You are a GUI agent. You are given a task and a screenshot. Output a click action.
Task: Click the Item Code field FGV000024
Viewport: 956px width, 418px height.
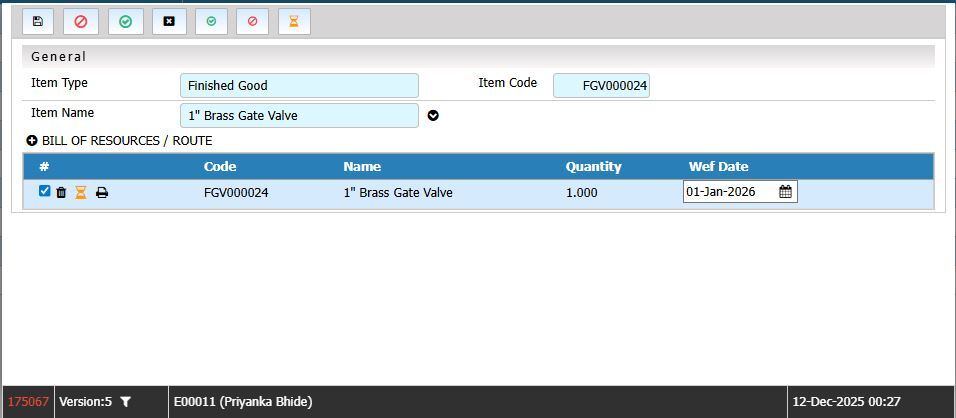(x=601, y=86)
